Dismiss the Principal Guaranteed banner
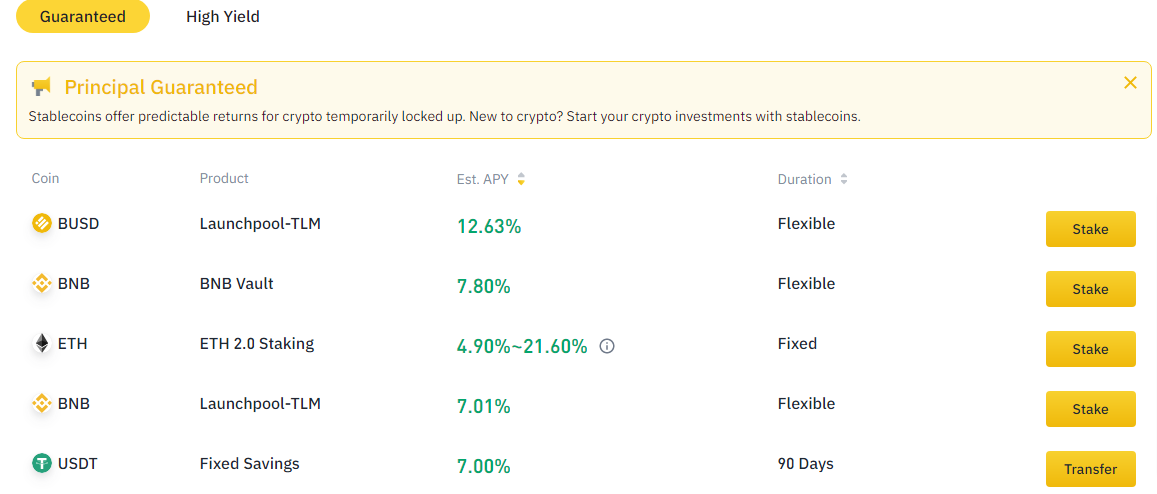The image size is (1157, 494). (1130, 83)
